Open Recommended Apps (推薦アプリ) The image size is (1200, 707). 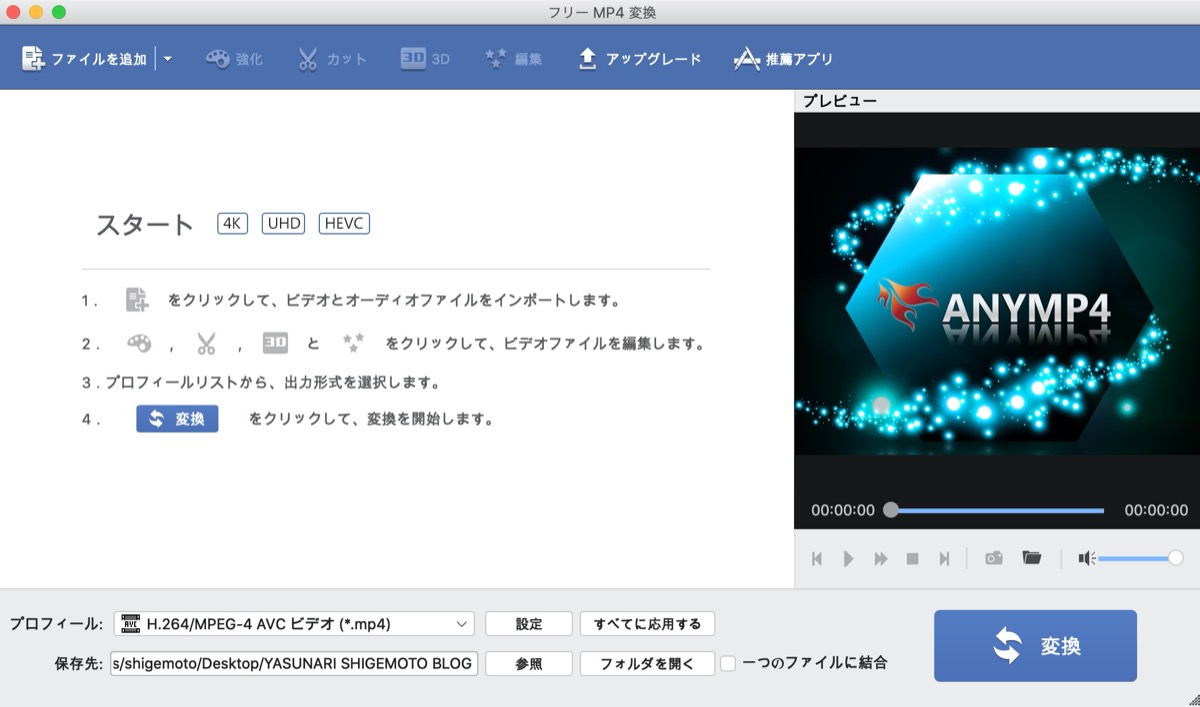coord(783,59)
